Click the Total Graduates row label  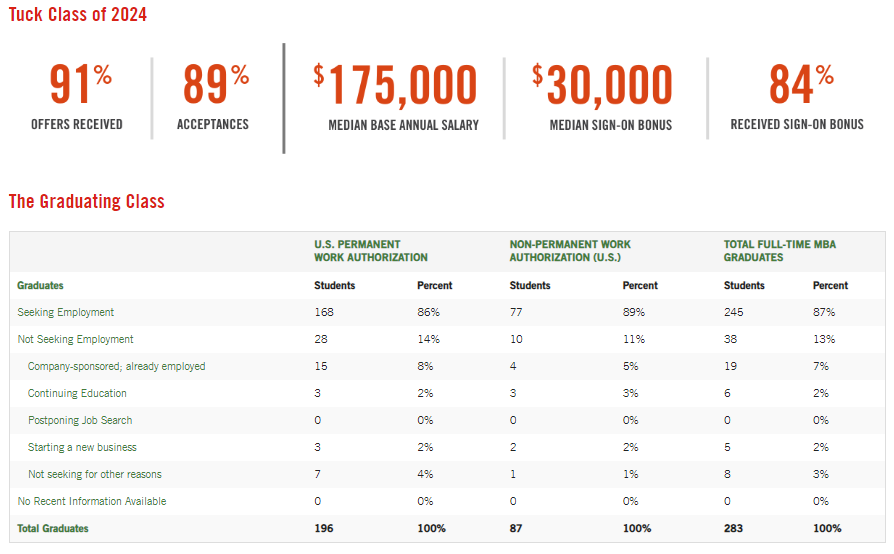(53, 528)
